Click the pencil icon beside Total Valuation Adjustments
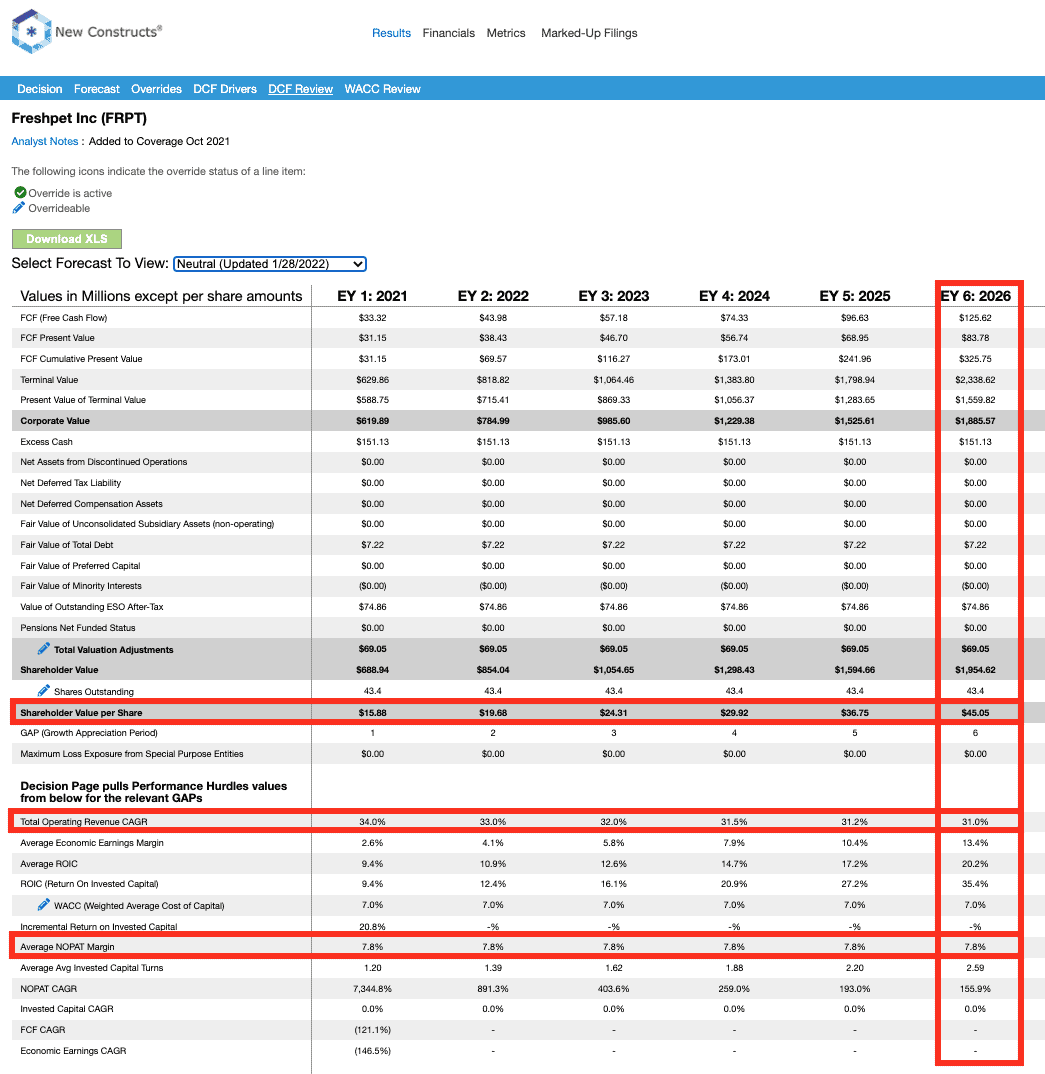The width and height of the screenshot is (1045, 1074). [44, 648]
